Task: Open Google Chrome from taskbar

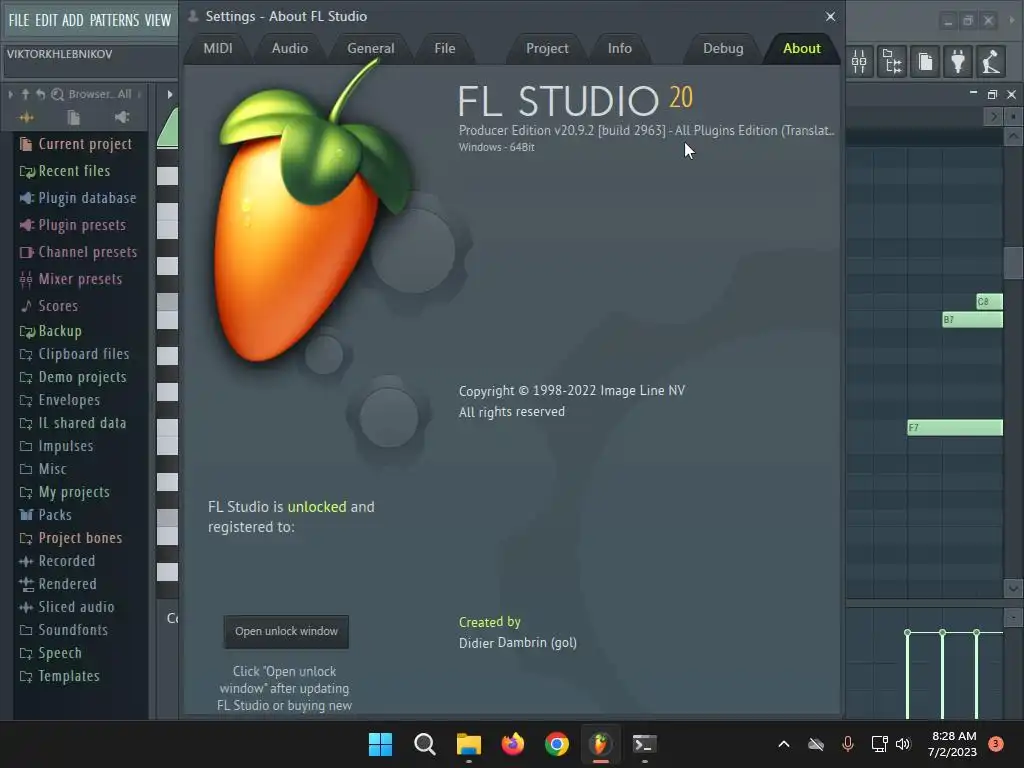Action: coord(556,744)
